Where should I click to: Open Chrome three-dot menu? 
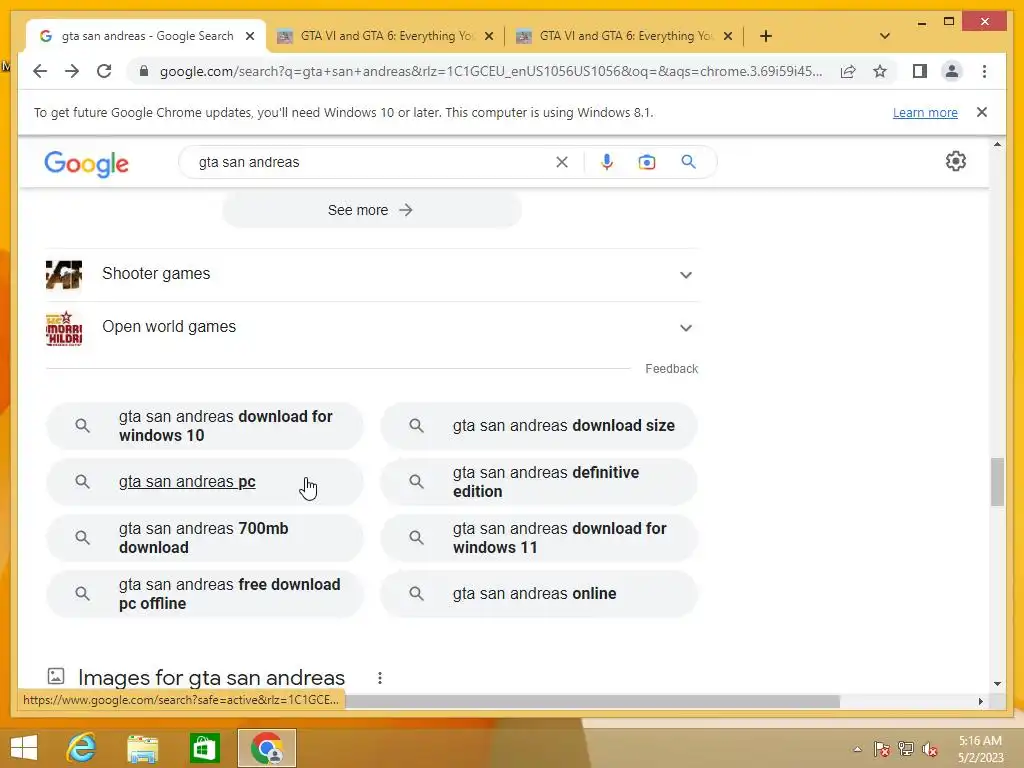click(984, 71)
